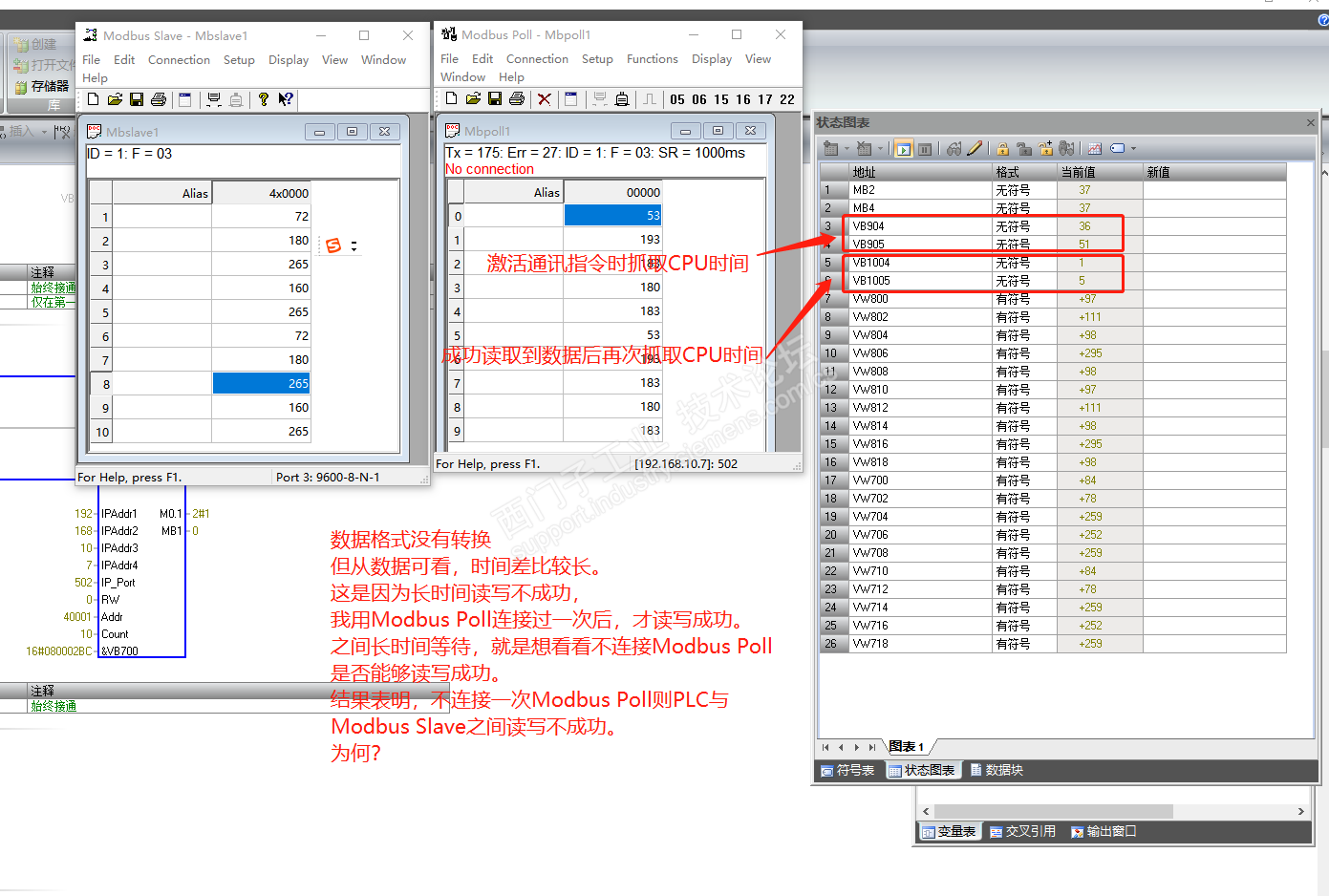Click the chart status play icon in 状态图表 toolbar
1329x896 pixels.
[903, 148]
